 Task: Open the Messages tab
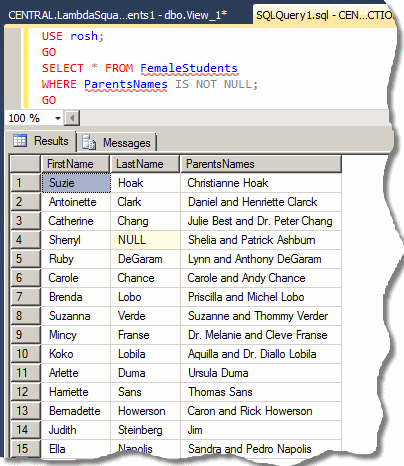[x=117, y=143]
